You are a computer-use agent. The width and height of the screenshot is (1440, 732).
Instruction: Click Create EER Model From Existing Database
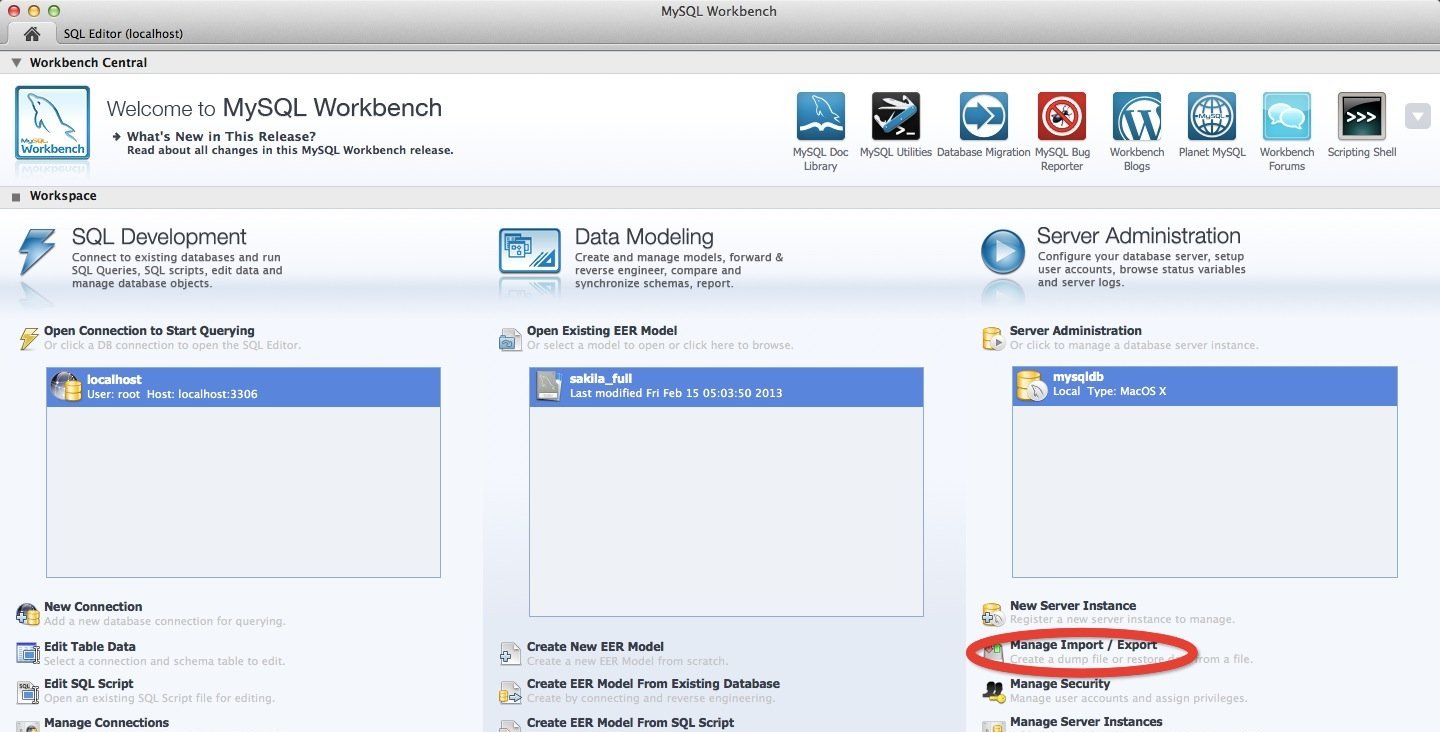[654, 684]
